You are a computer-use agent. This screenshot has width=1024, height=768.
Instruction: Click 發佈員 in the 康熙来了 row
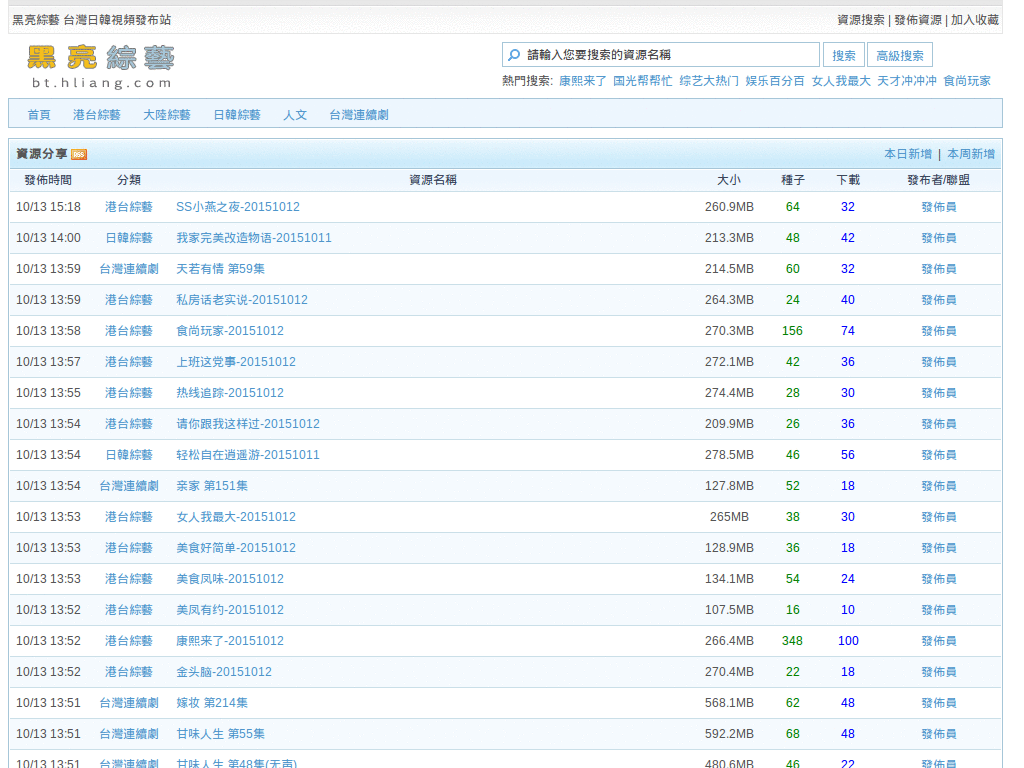tap(938, 641)
